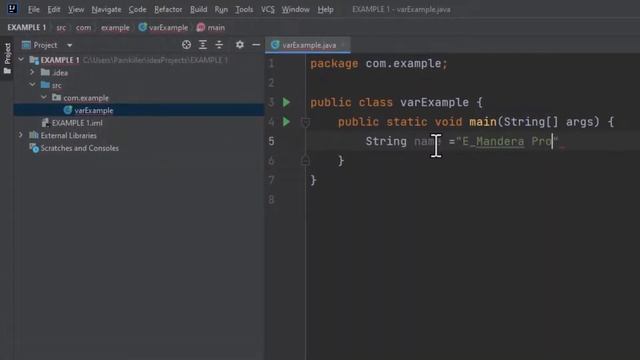
Task: Open the Edit menu
Action: pyautogui.click(x=53, y=9)
